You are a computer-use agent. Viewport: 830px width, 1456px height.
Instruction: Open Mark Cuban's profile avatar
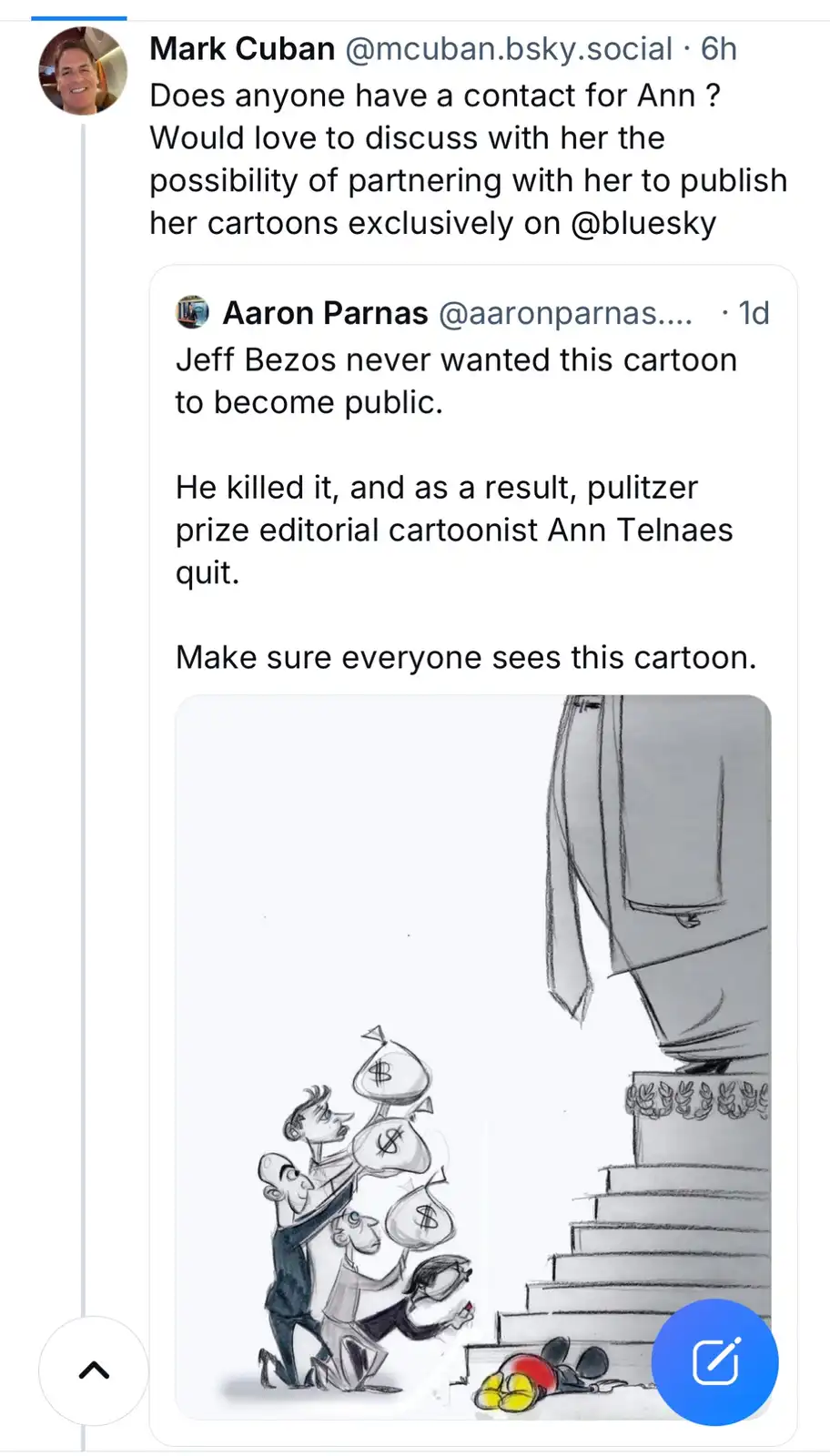pos(83,71)
